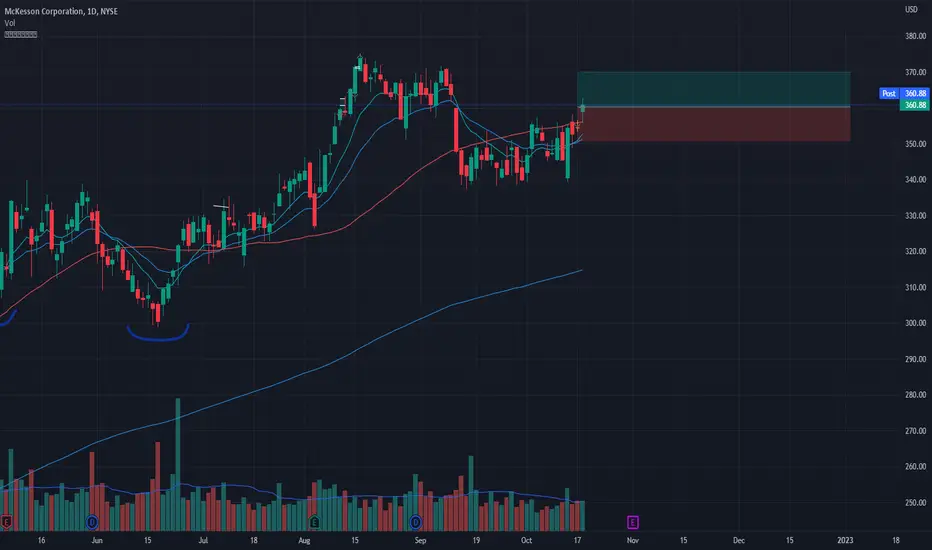Screen dimensions: 932x550
Task: Open the USD currency selector
Action: click(x=911, y=9)
